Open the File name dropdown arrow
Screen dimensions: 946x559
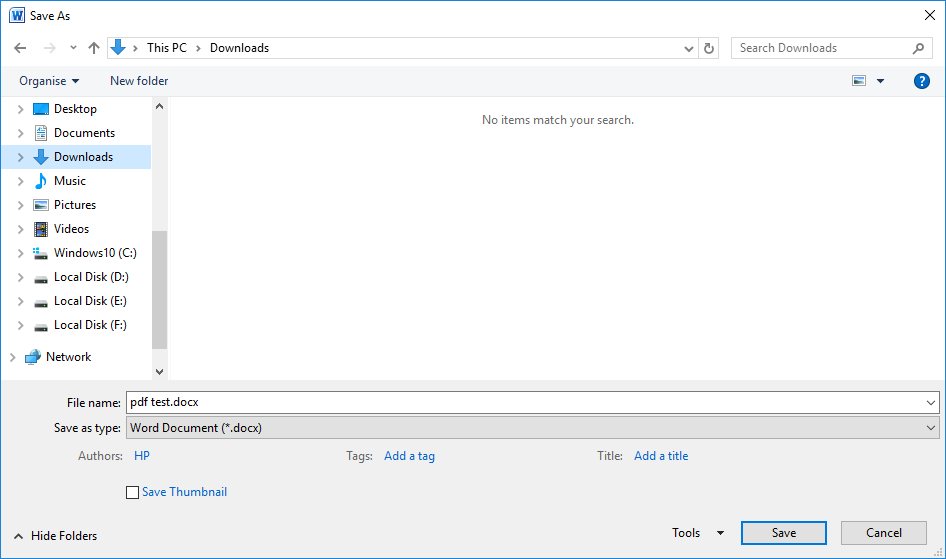pos(930,402)
